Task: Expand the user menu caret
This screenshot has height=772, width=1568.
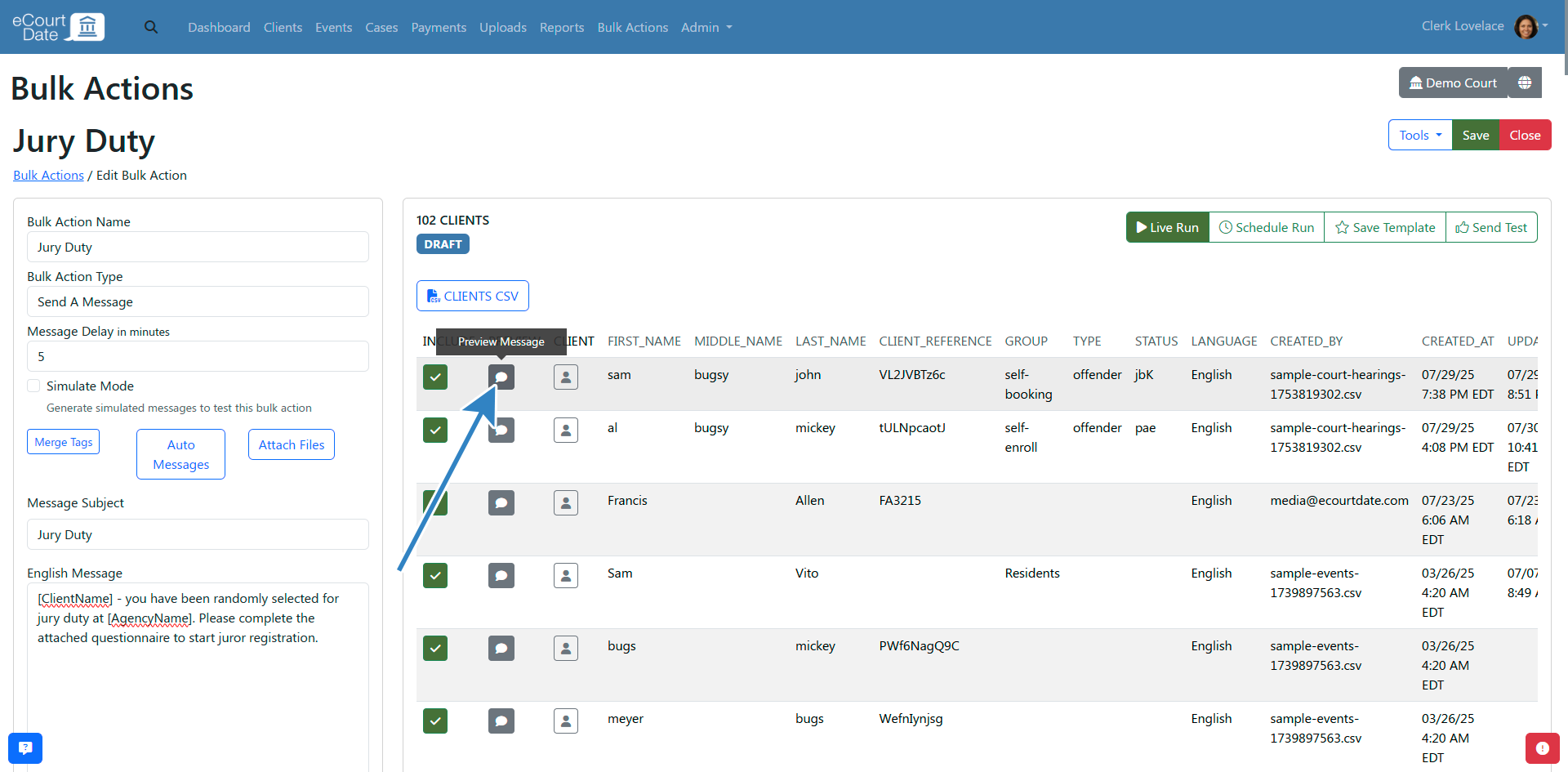Action: [1545, 25]
